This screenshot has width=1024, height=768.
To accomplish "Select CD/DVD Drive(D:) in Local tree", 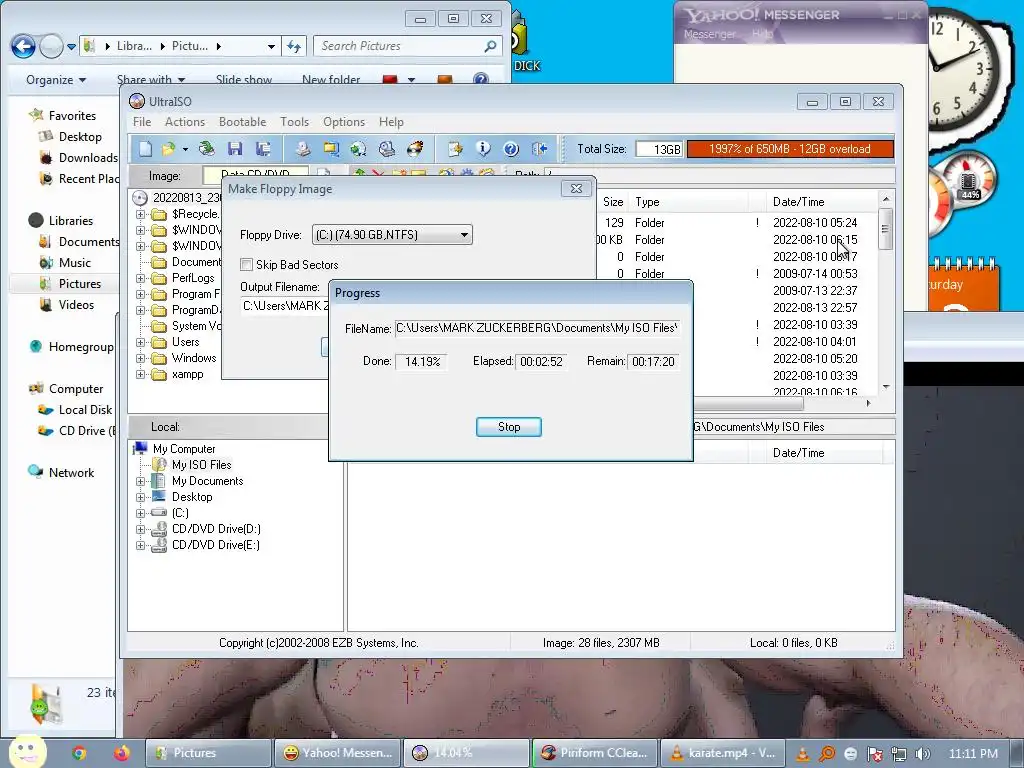I will 216,529.
